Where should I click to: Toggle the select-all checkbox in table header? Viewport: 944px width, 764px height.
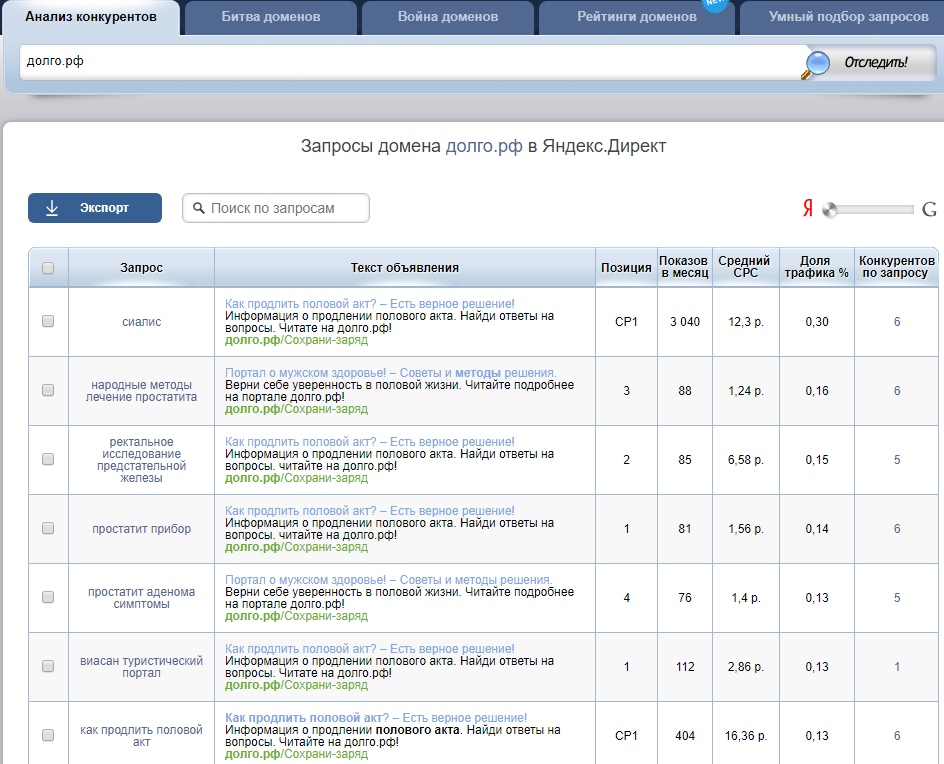click(48, 268)
